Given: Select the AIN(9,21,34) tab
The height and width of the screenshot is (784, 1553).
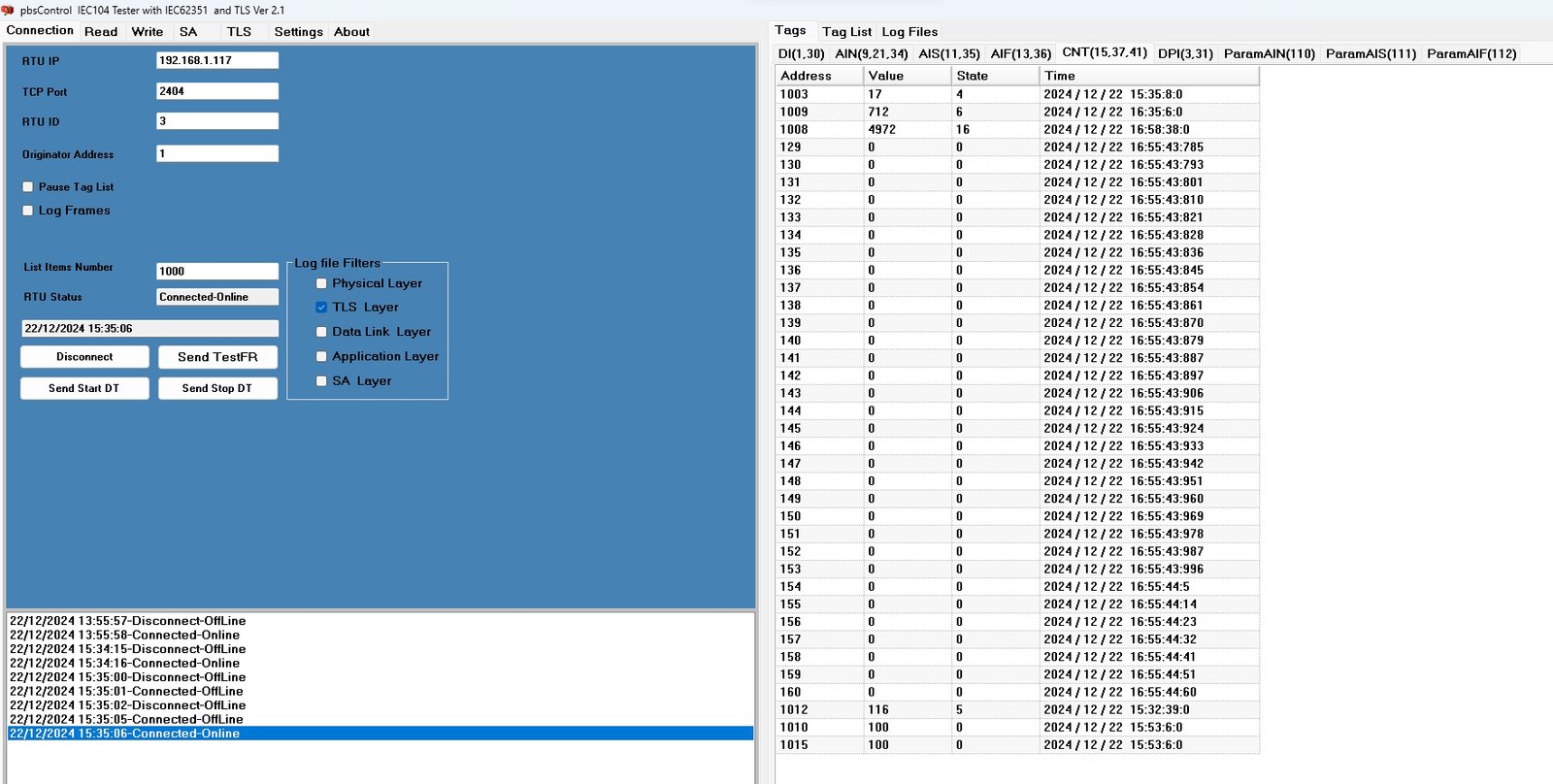Looking at the screenshot, I should pyautogui.click(x=871, y=54).
